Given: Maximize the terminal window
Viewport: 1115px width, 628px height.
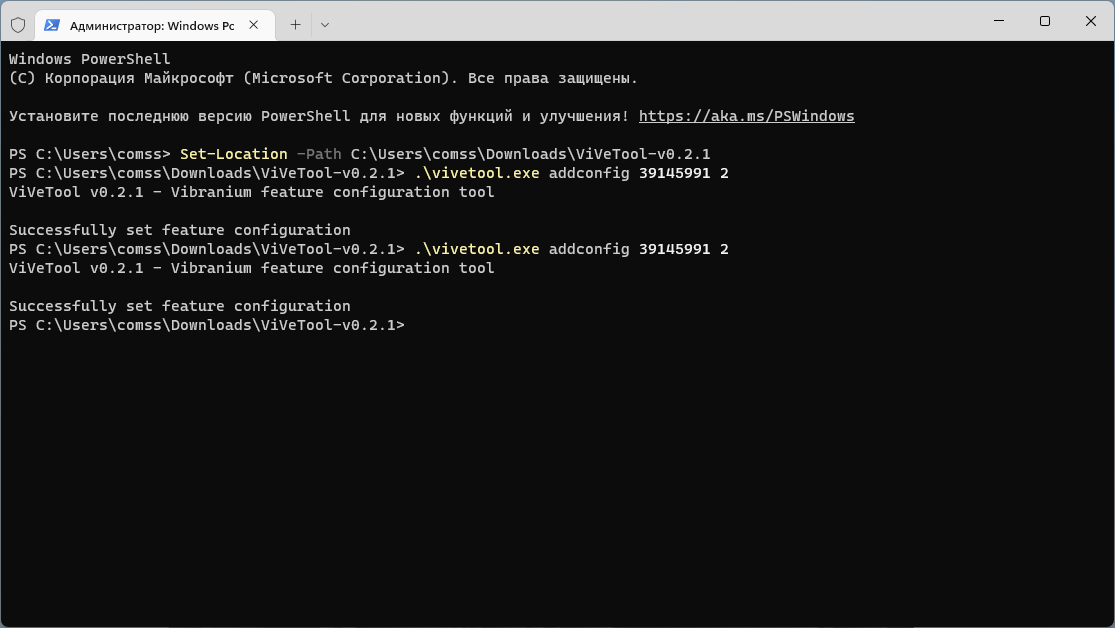Looking at the screenshot, I should (1044, 21).
